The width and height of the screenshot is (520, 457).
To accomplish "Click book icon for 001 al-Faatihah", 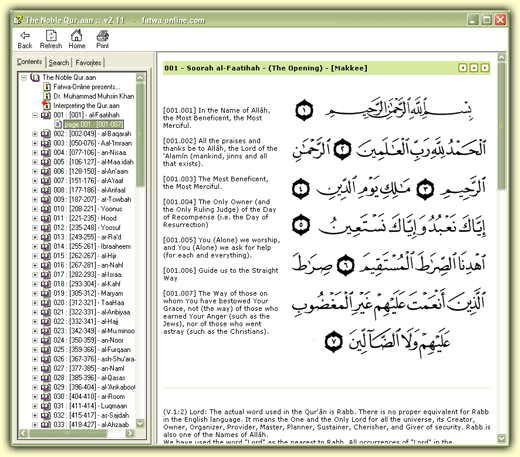I will pos(46,115).
